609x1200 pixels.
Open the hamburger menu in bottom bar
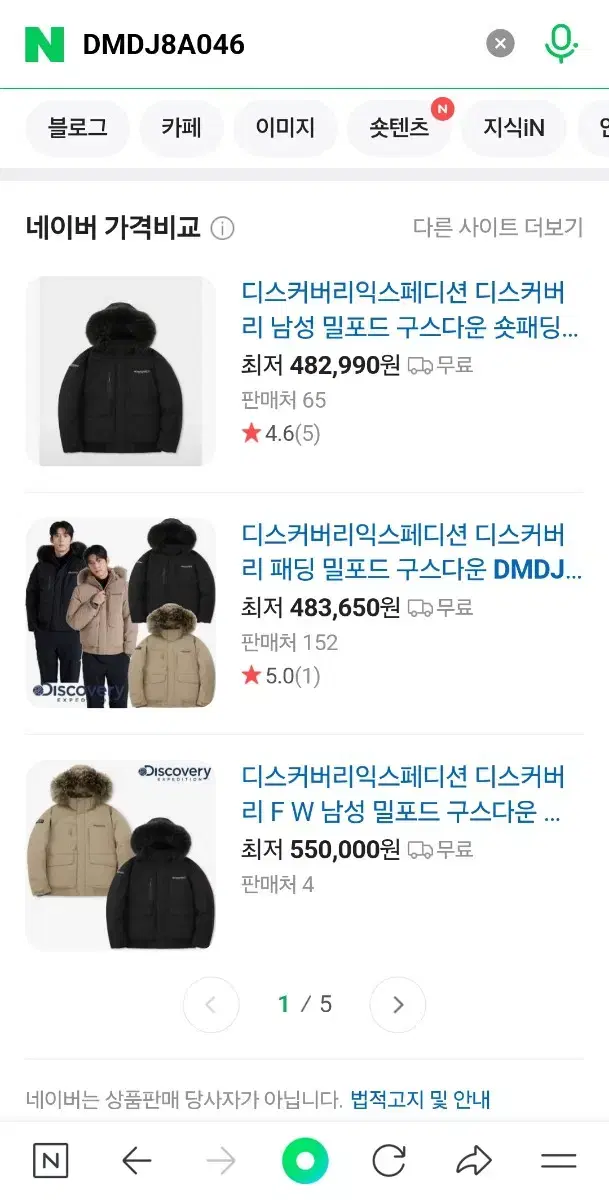pyautogui.click(x=558, y=1160)
